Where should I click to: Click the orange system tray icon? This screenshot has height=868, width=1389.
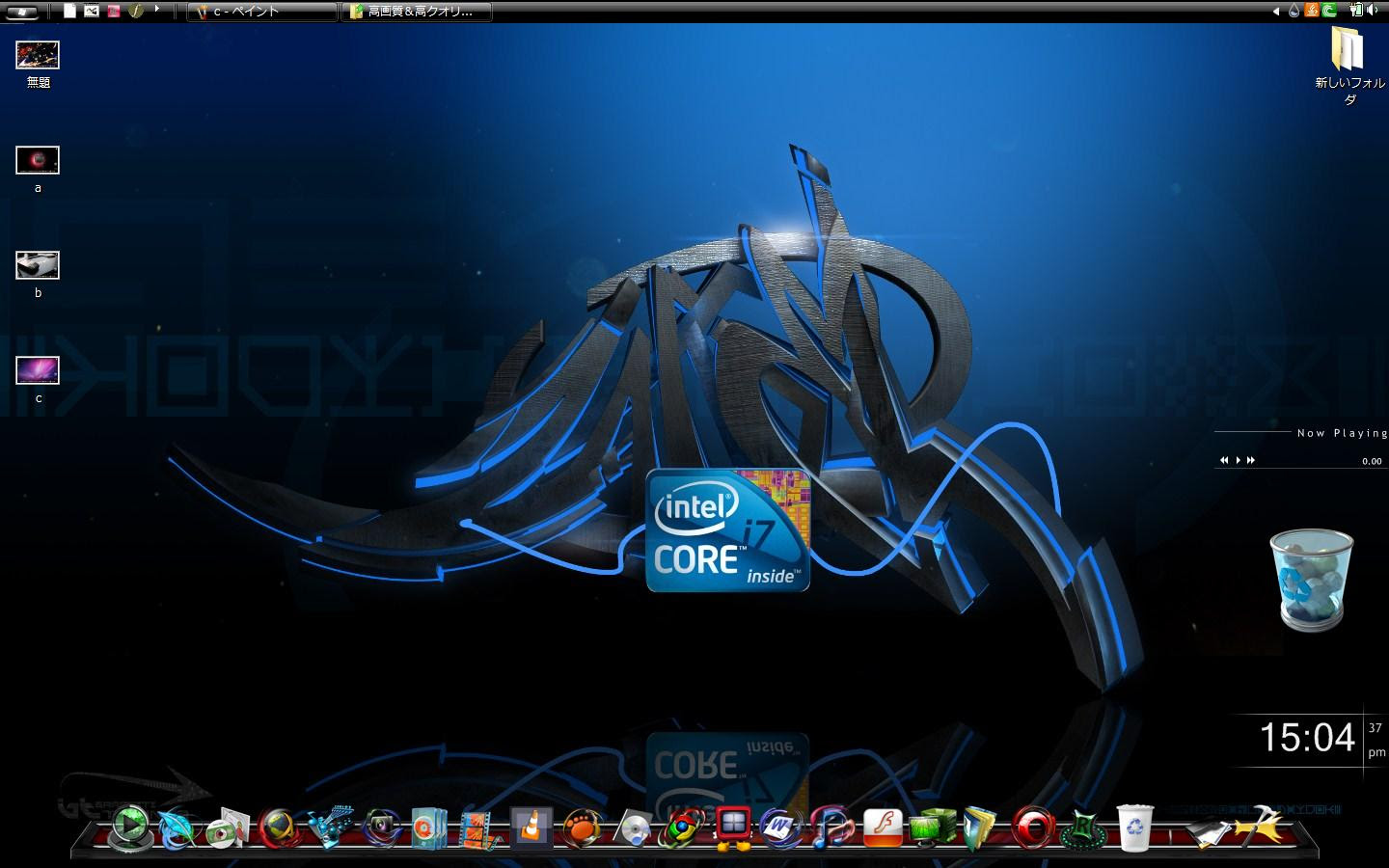(x=1311, y=11)
